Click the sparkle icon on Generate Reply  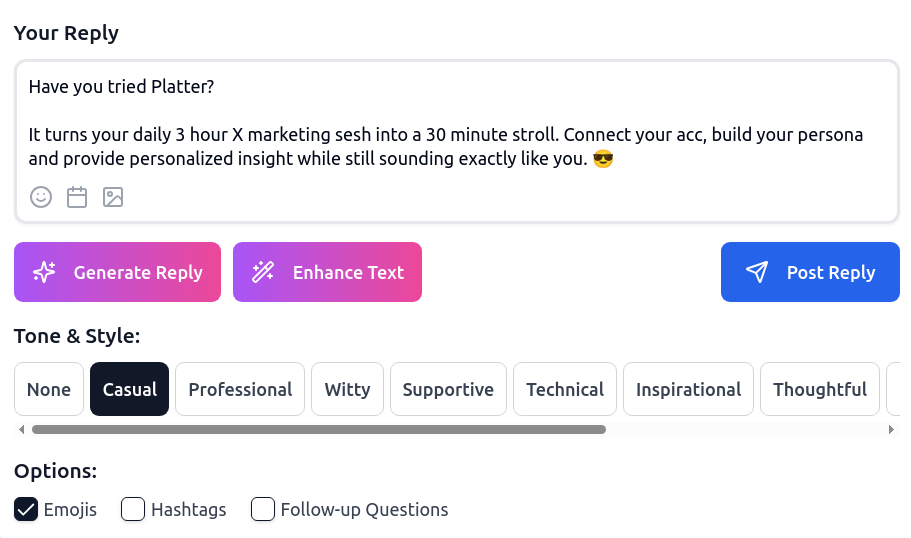44,272
